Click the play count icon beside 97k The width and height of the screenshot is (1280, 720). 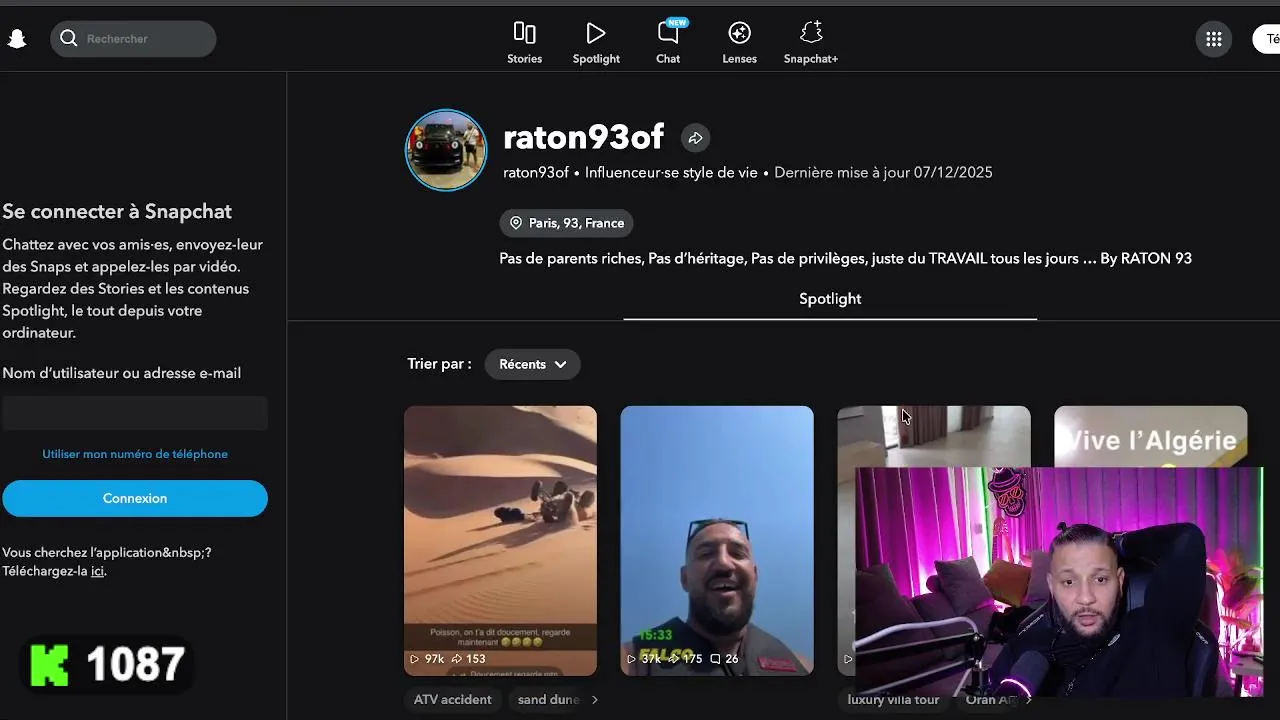click(415, 659)
